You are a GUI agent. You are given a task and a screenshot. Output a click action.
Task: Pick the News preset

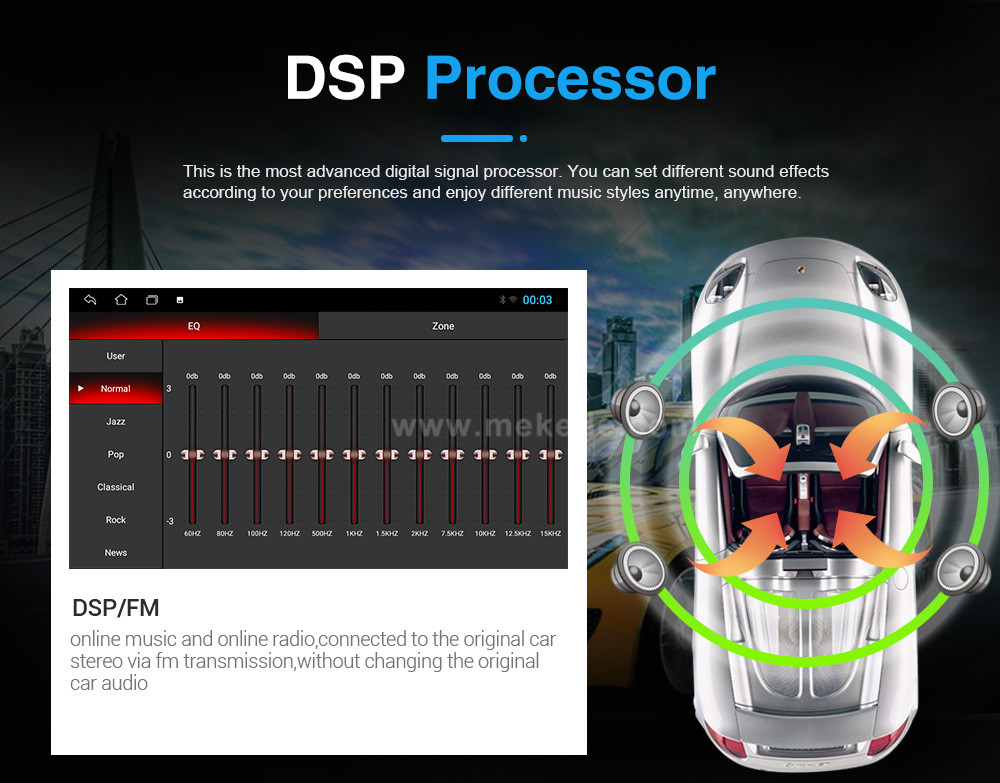[115, 553]
